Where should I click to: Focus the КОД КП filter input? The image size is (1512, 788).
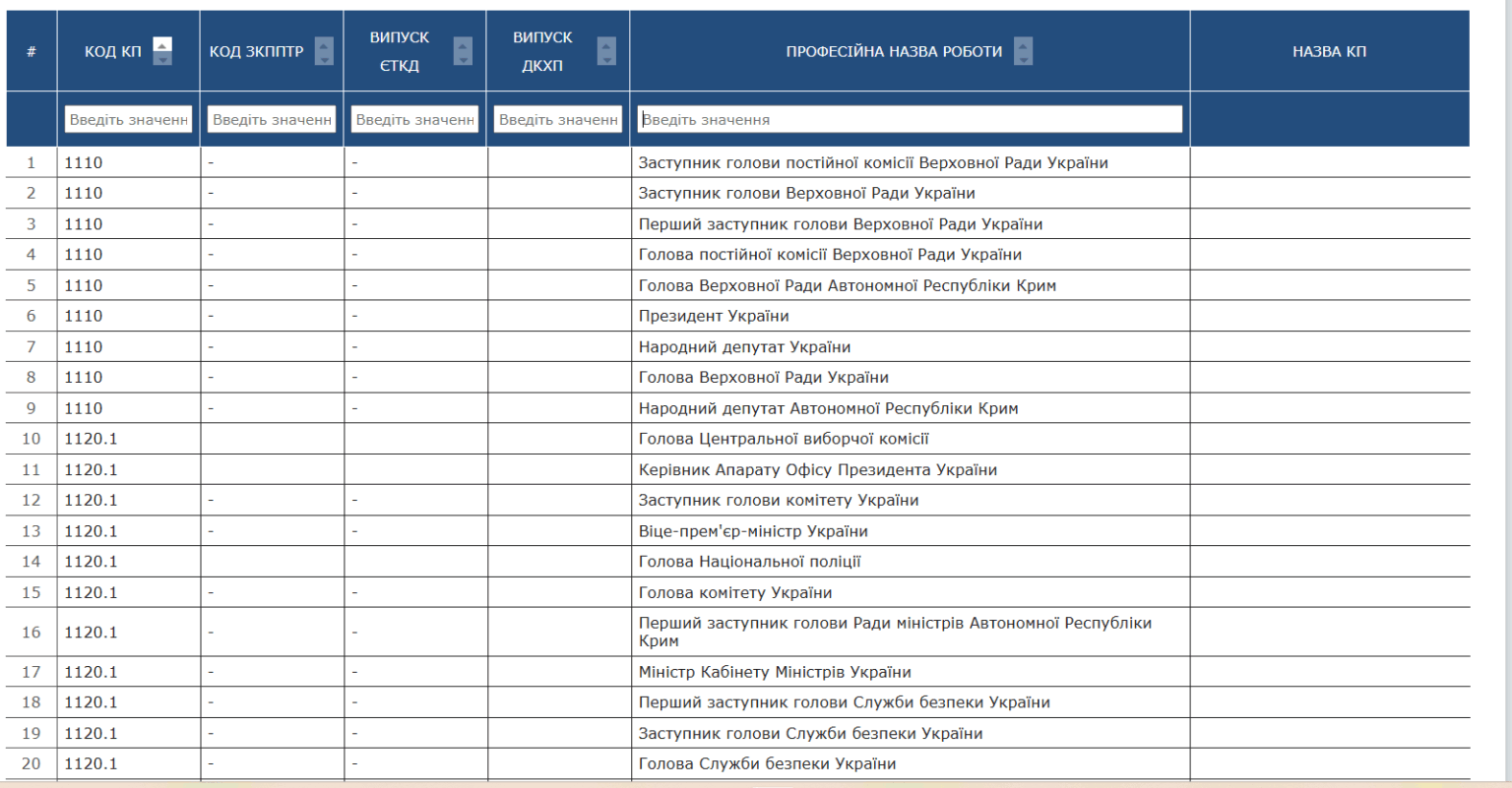click(x=128, y=119)
